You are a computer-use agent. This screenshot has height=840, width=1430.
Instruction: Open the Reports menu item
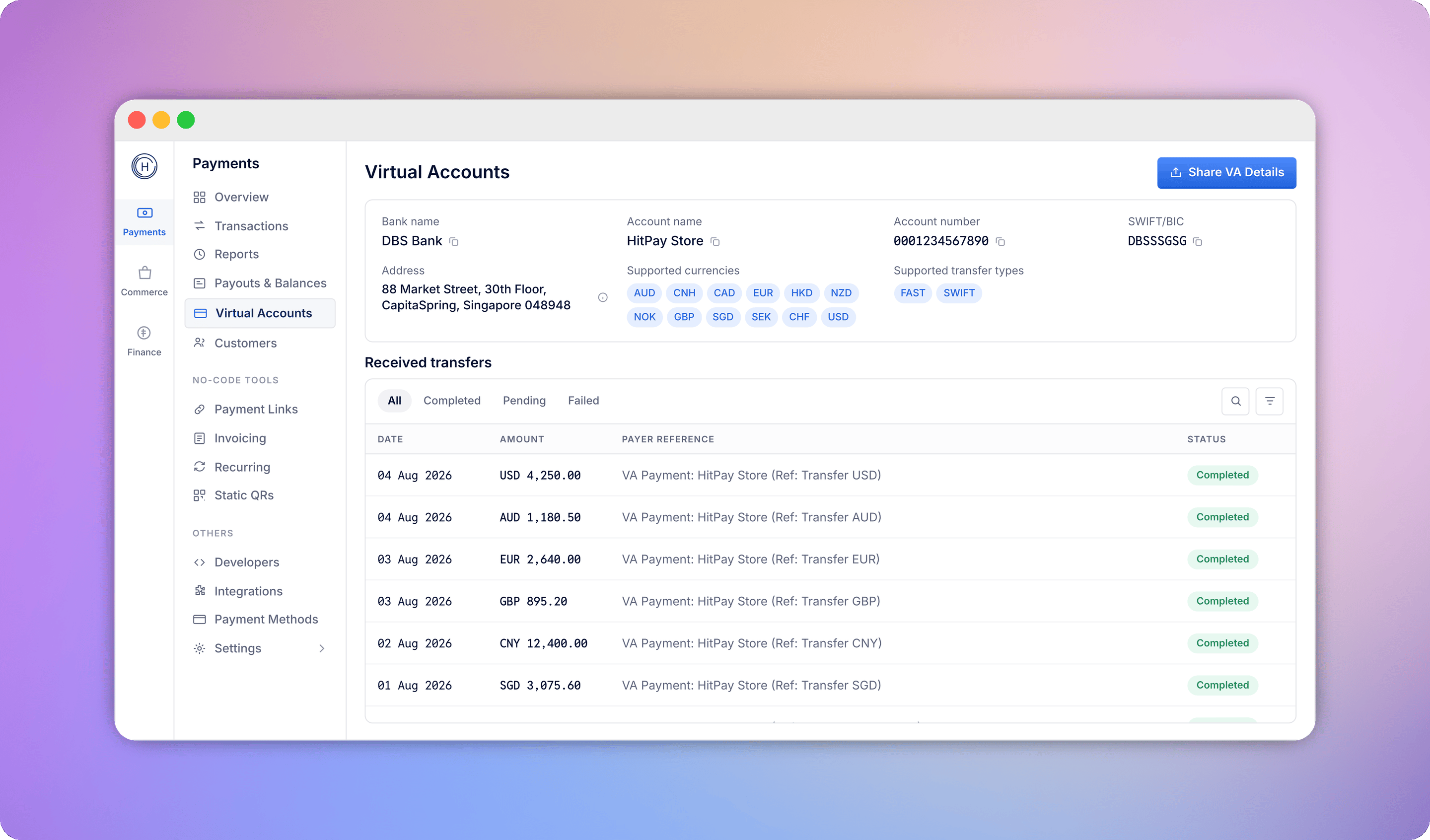point(237,254)
